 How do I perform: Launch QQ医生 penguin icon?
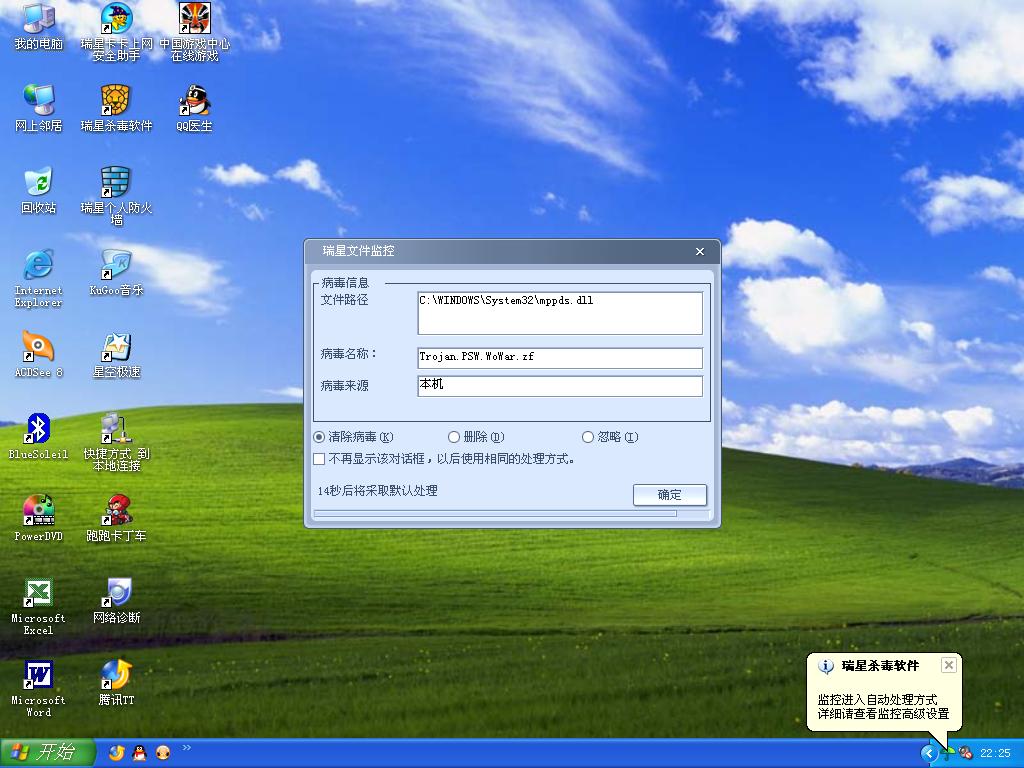tap(194, 108)
